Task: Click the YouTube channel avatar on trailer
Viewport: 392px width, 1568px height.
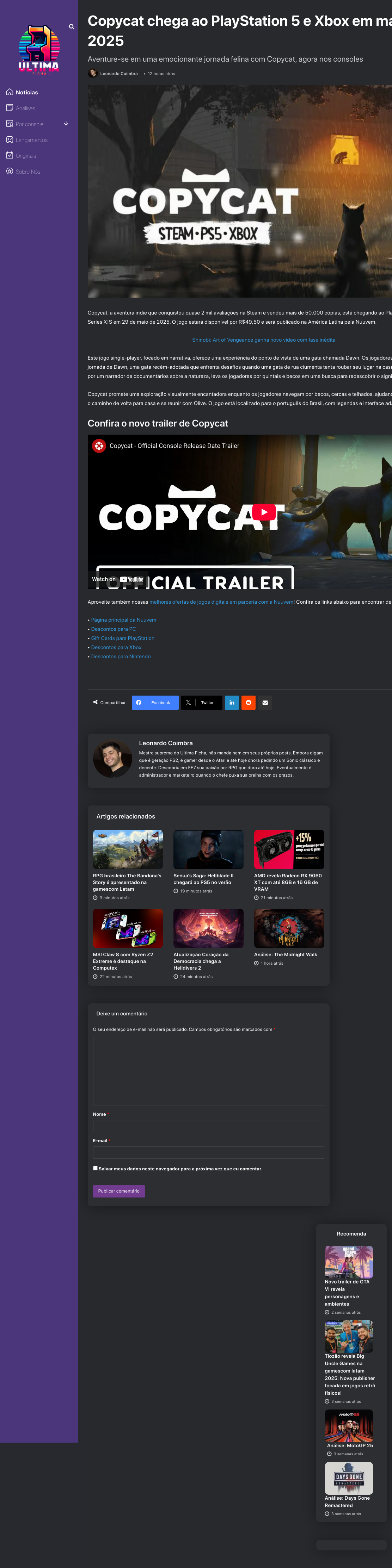Action: pyautogui.click(x=99, y=446)
